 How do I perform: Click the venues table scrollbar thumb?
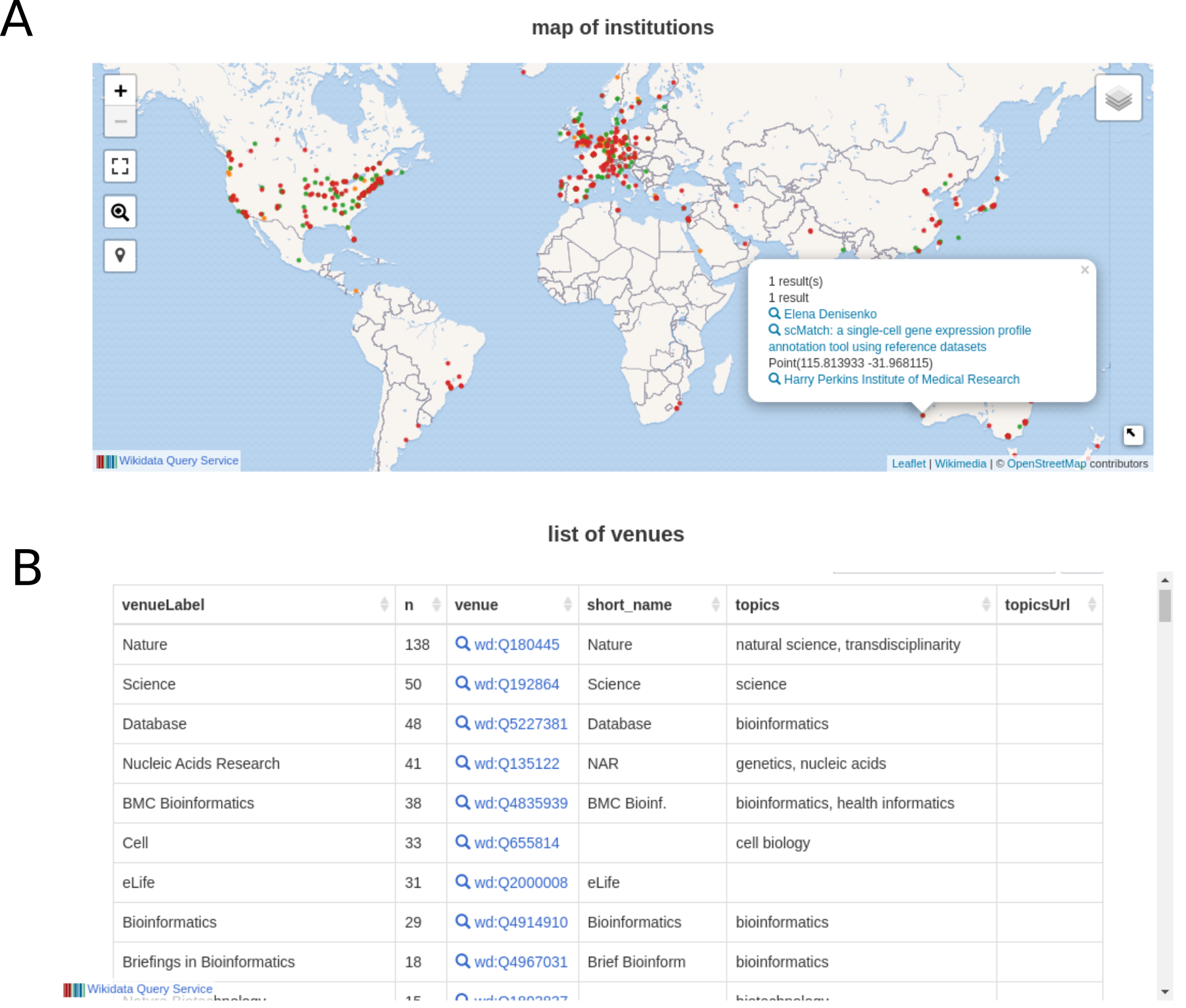pos(1165,605)
